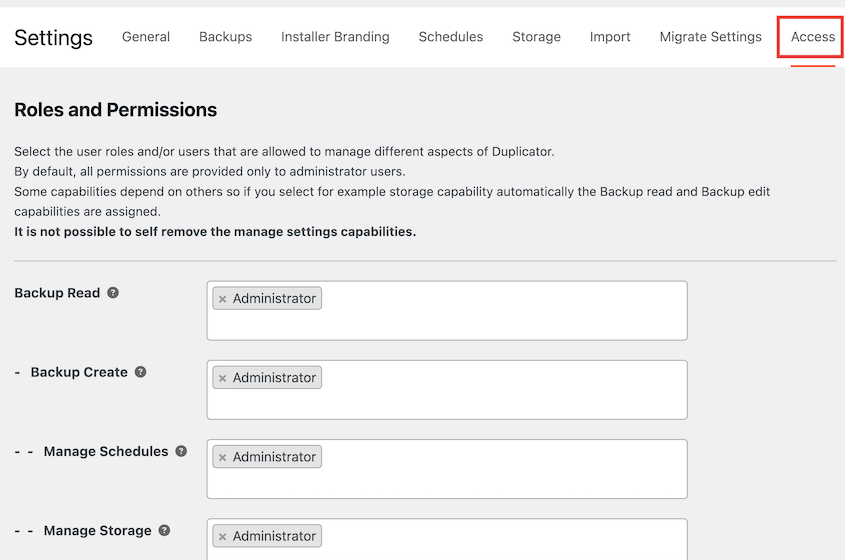Click the bold 'not possible to self remove' note
This screenshot has width=845, height=560.
[x=215, y=232]
